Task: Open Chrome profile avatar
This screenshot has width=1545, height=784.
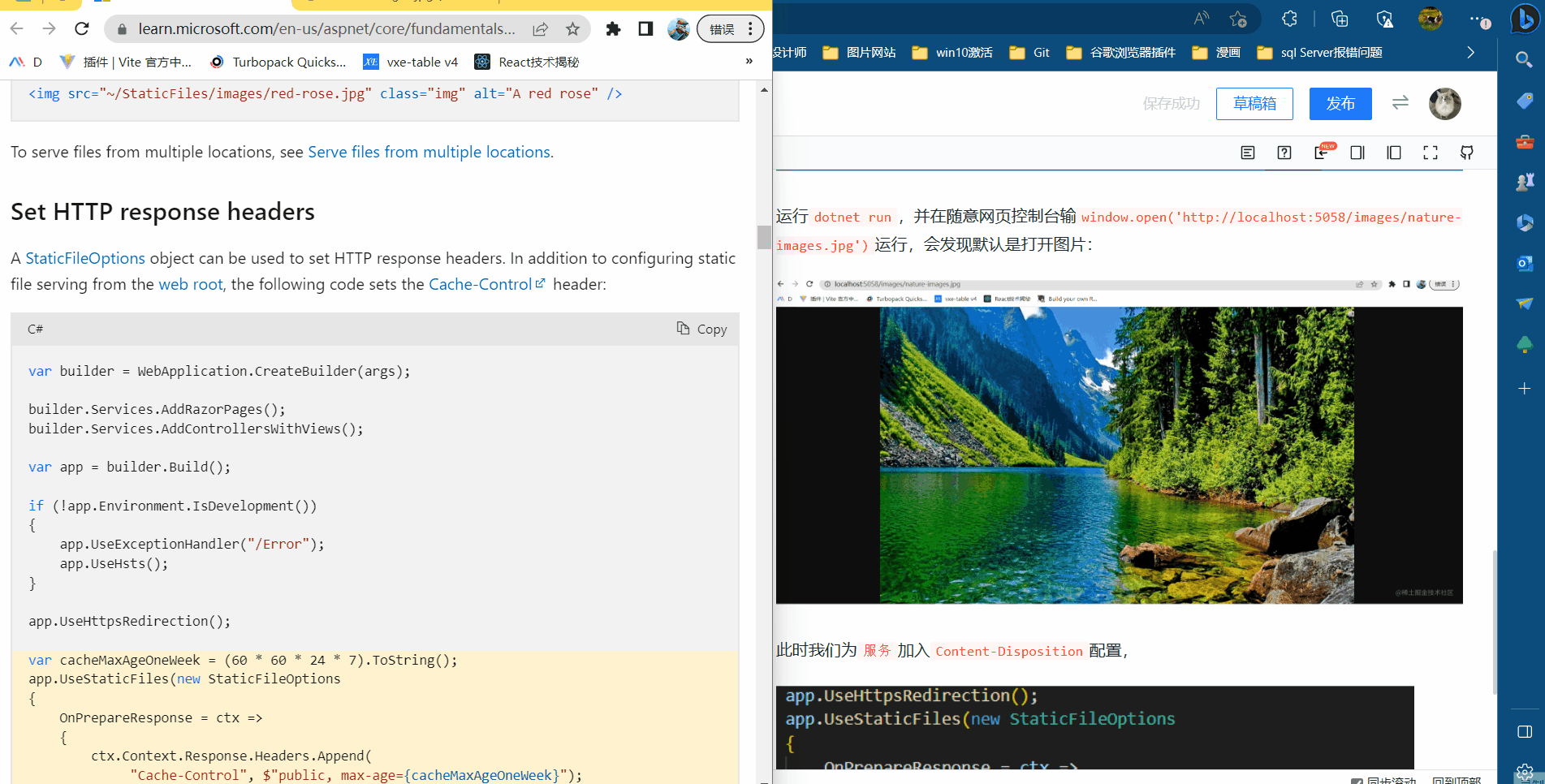Action: [x=678, y=29]
